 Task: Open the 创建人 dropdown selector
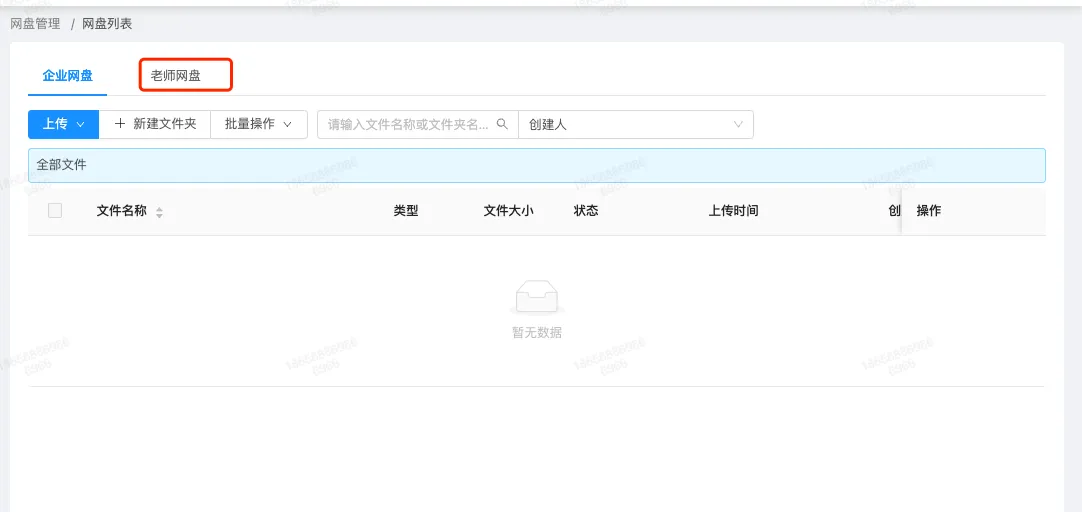[x=636, y=124]
